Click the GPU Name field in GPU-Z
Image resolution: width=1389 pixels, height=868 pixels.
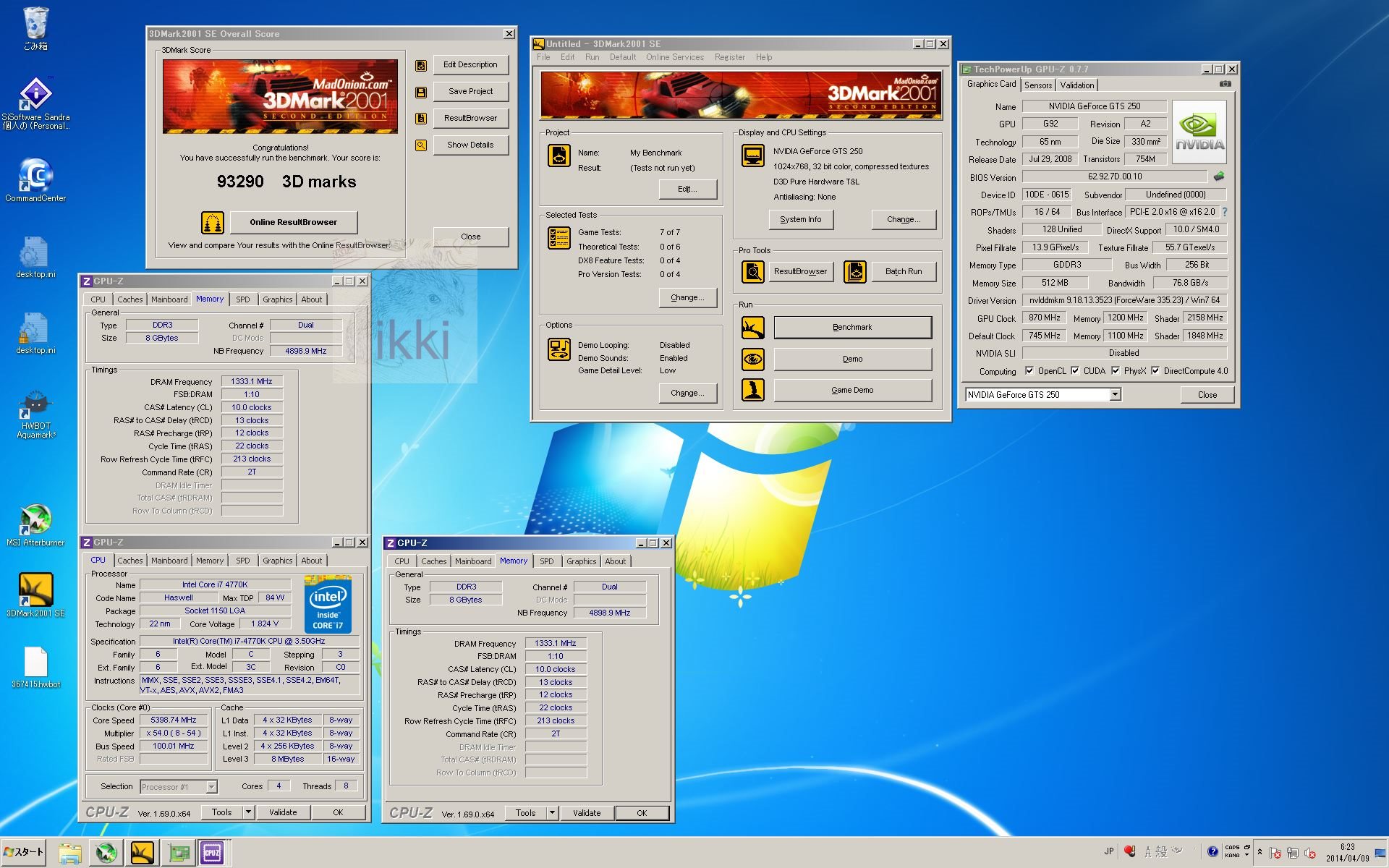(x=1094, y=106)
